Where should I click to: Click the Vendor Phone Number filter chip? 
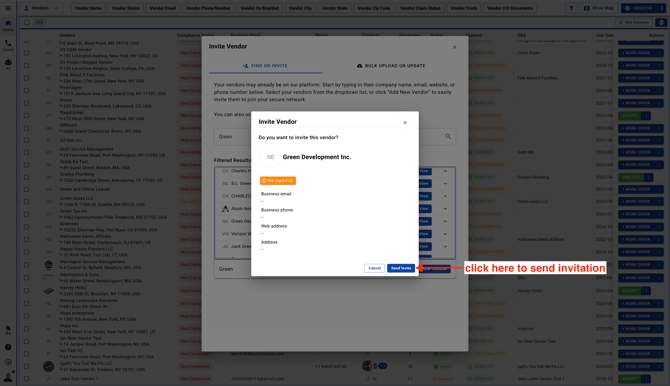tap(208, 8)
